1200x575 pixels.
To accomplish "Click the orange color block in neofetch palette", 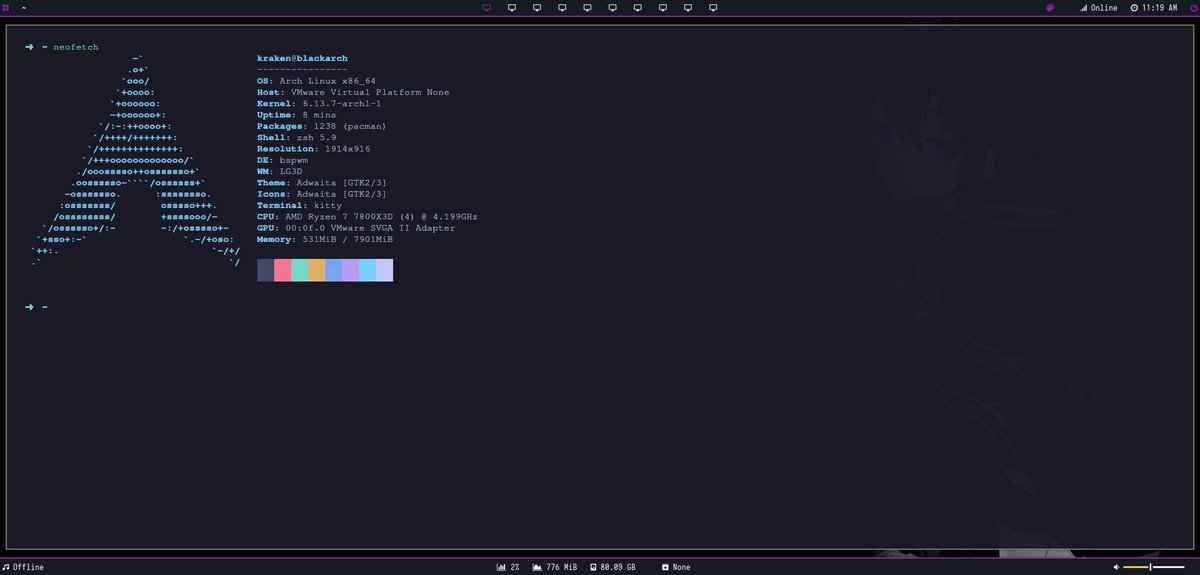I will coord(316,270).
